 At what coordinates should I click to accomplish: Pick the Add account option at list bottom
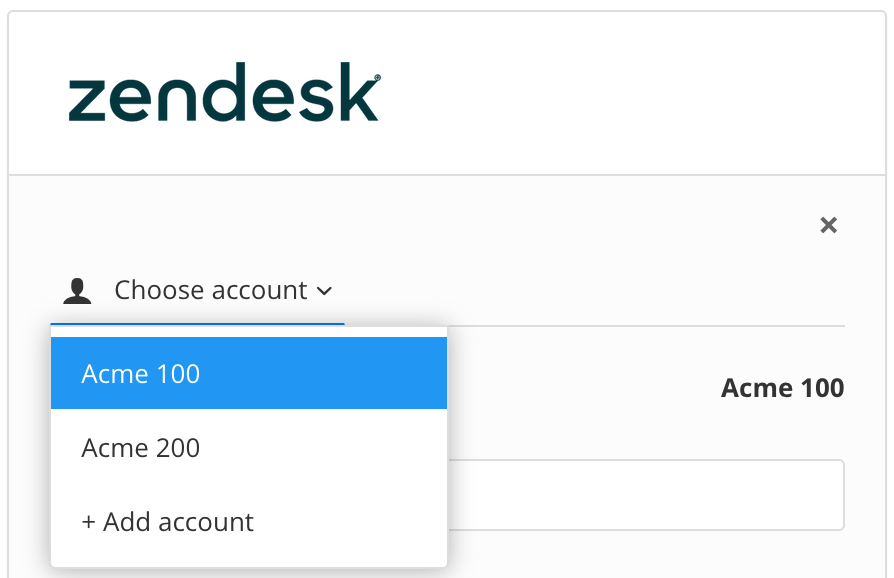pyautogui.click(x=166, y=521)
